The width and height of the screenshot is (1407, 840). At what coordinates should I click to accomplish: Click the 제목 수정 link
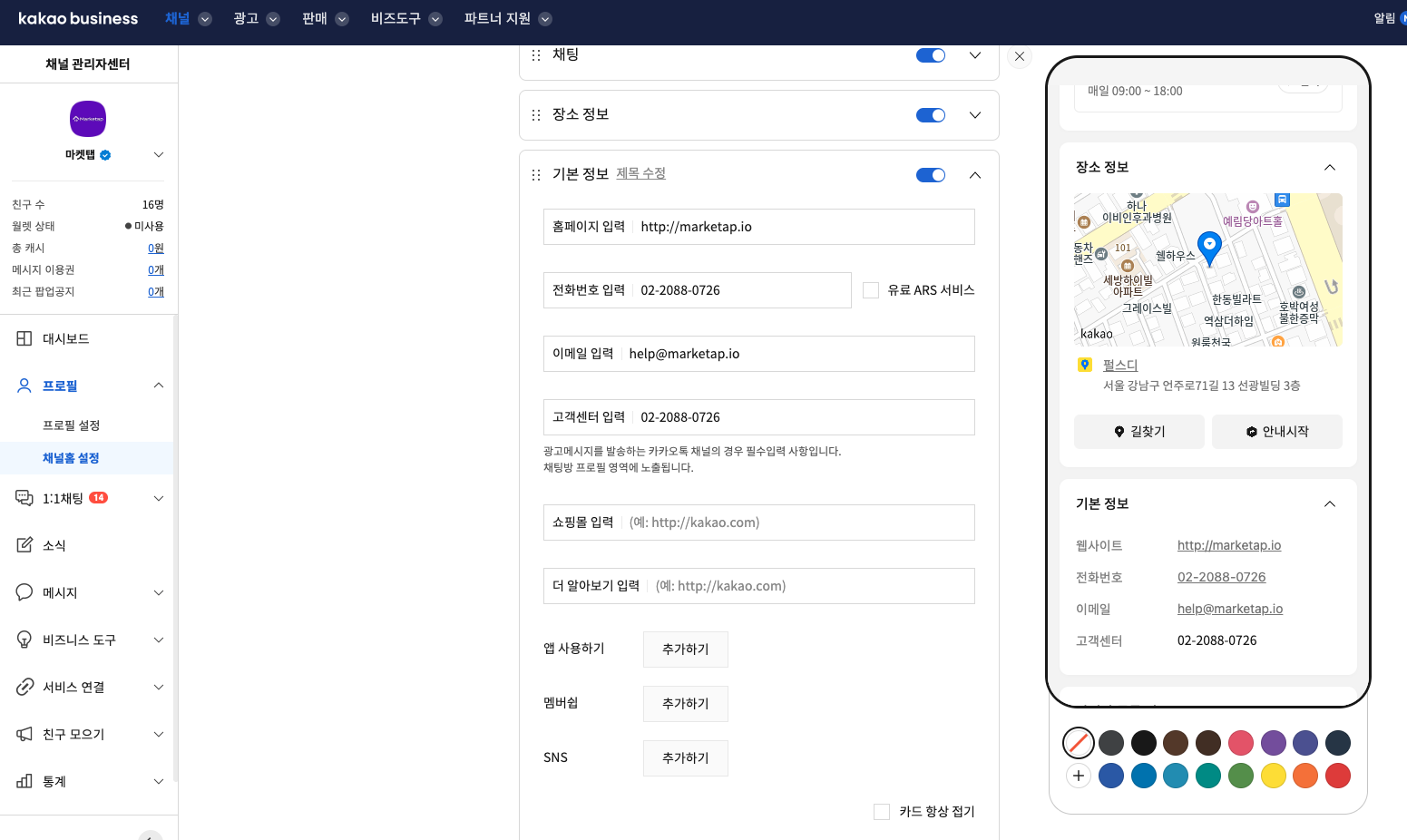pos(640,173)
